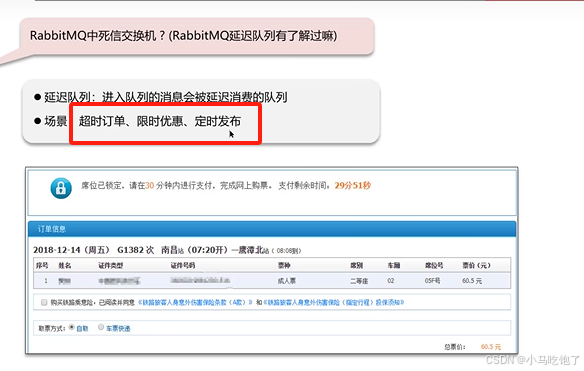
Task: Click the row number 1 cell
Action: (x=46, y=281)
